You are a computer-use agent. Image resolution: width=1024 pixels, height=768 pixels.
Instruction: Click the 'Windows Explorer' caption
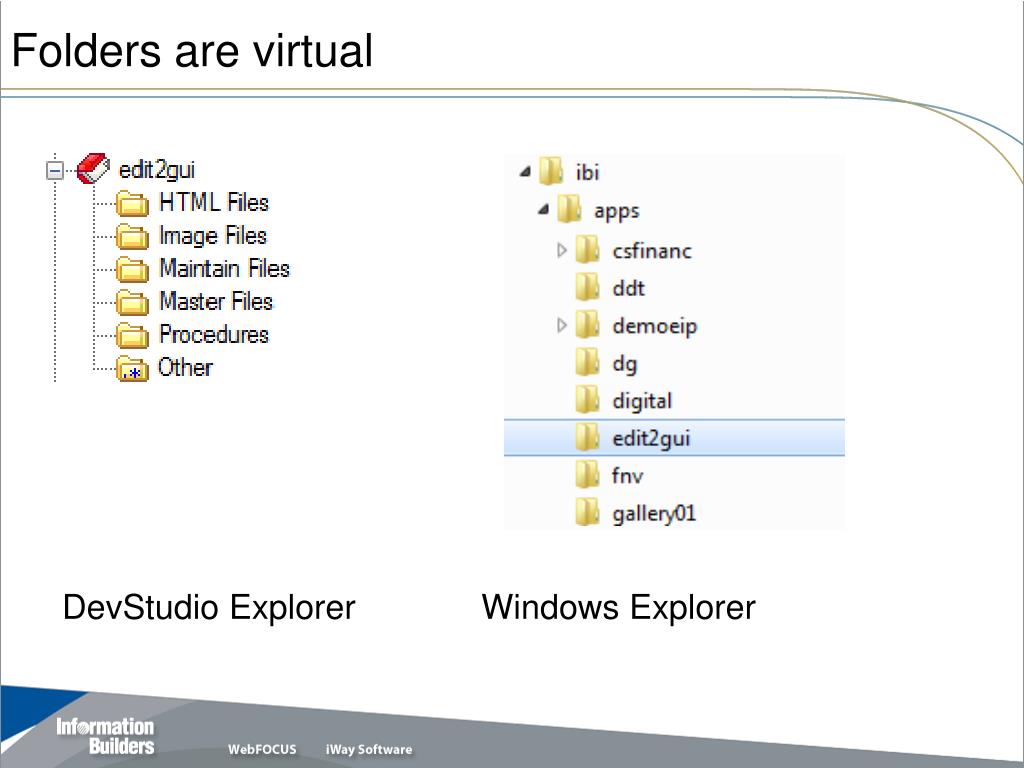618,607
